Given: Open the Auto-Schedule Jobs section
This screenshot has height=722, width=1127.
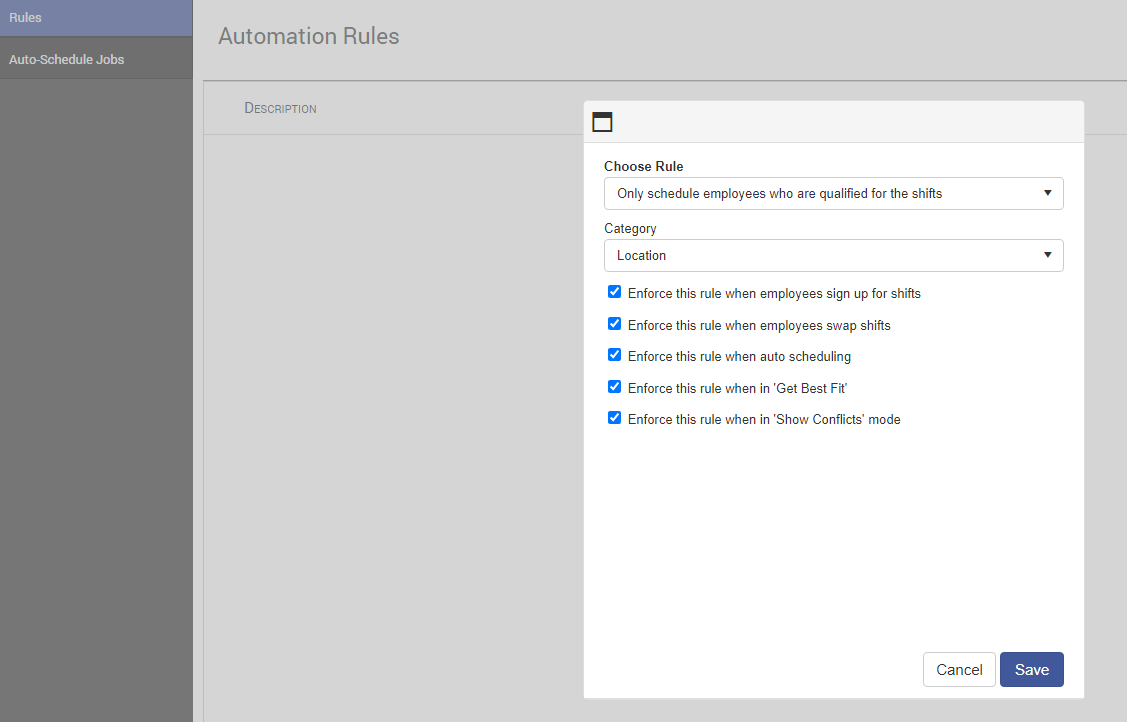Looking at the screenshot, I should coord(96,58).
